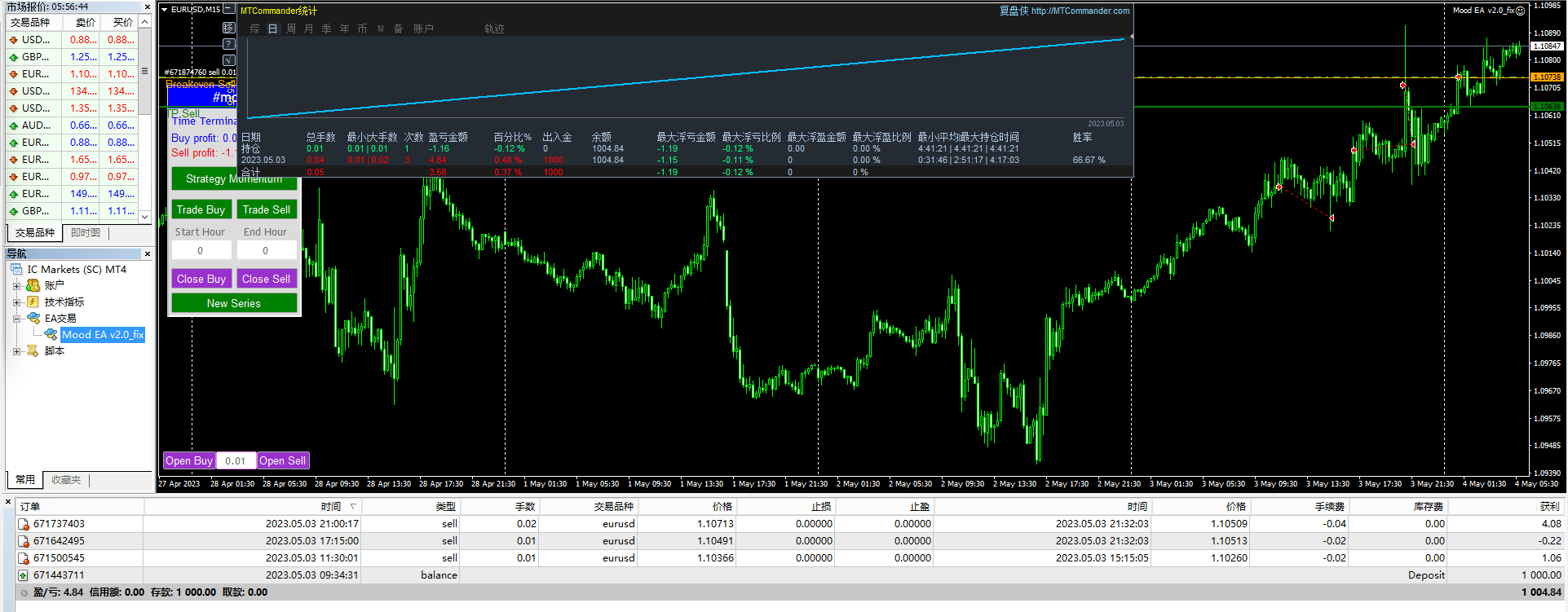
Task: Click the question mark help icon
Action: pyautogui.click(x=229, y=44)
